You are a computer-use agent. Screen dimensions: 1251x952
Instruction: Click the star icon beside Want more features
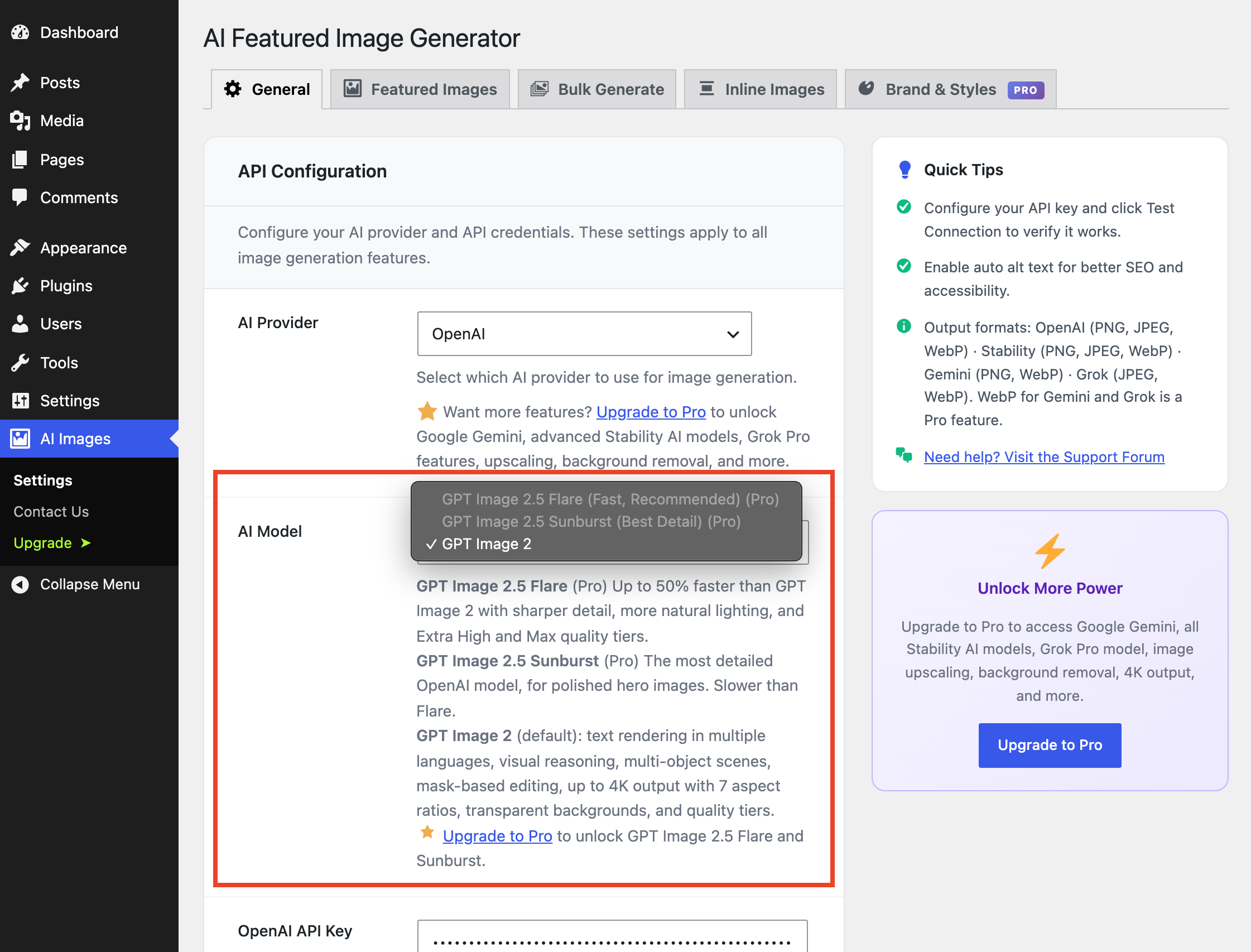tap(427, 411)
